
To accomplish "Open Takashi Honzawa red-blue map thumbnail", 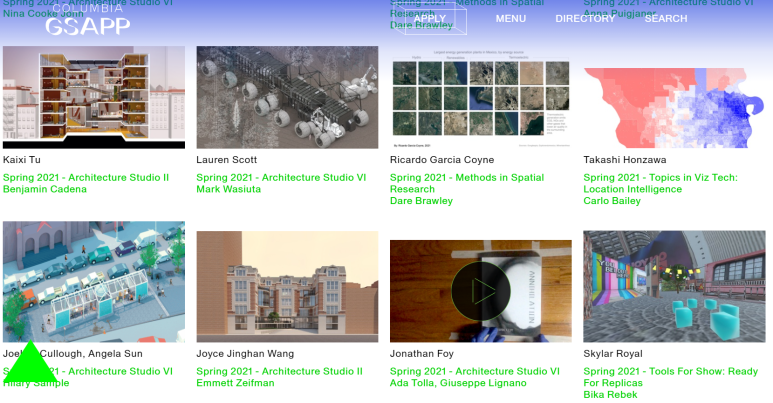I will pyautogui.click(x=674, y=107).
